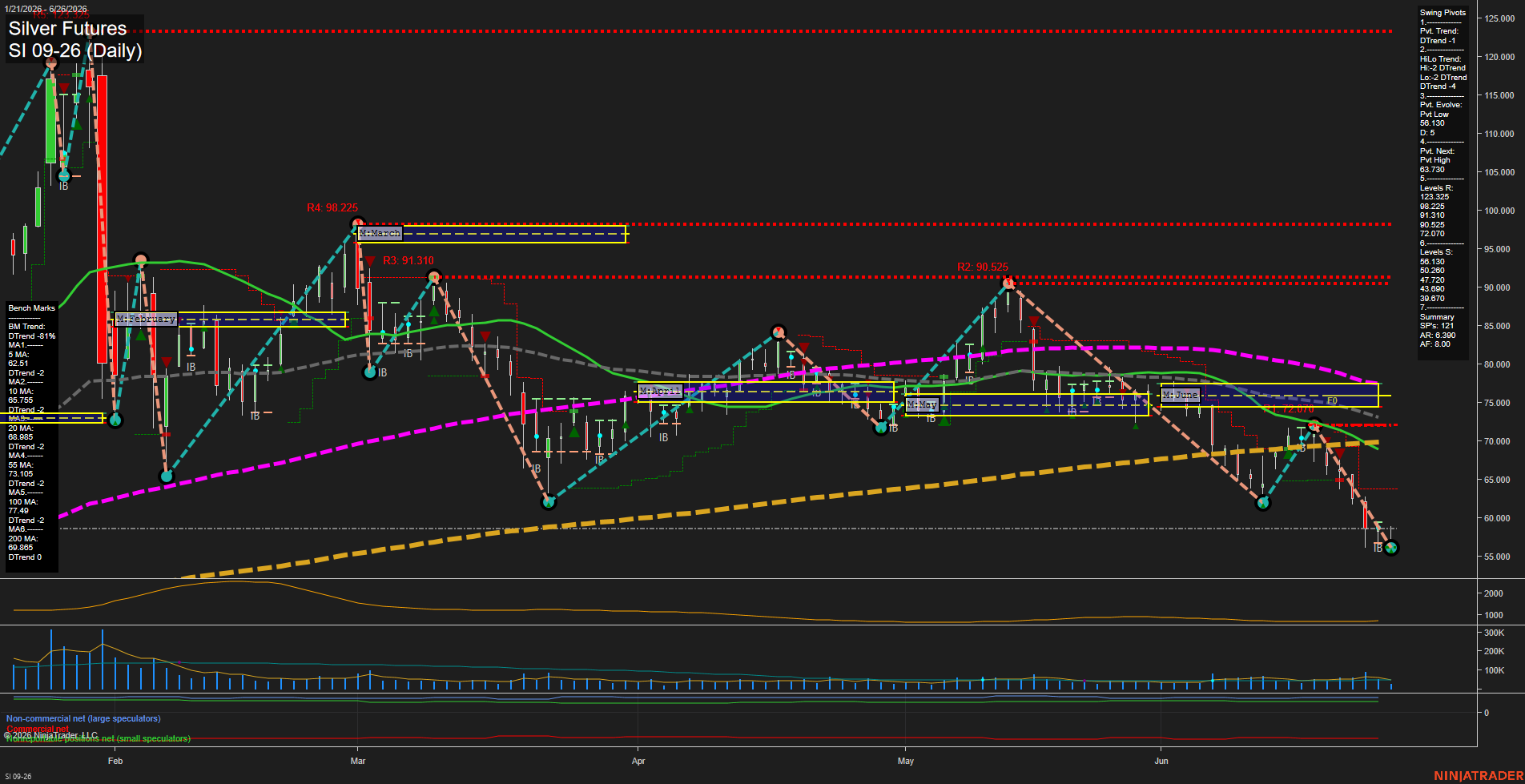Open the Swing Pivots panel header
The image size is (1525, 784).
point(1443,13)
